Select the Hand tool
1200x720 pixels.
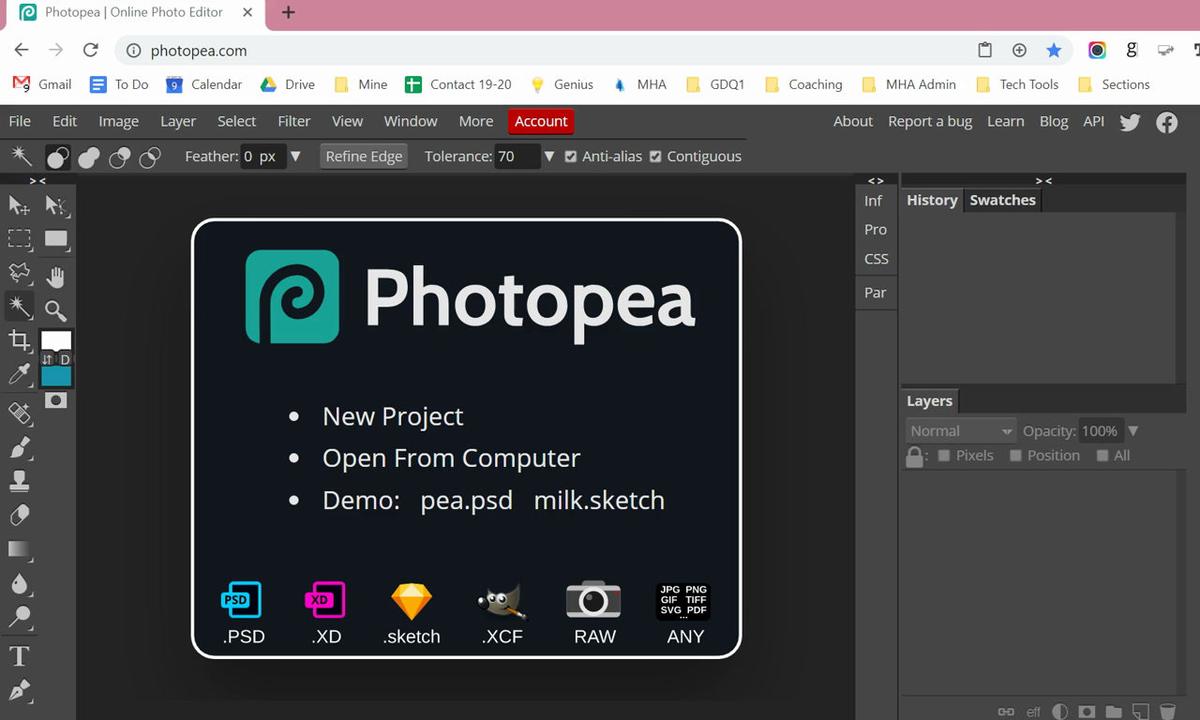(x=56, y=277)
